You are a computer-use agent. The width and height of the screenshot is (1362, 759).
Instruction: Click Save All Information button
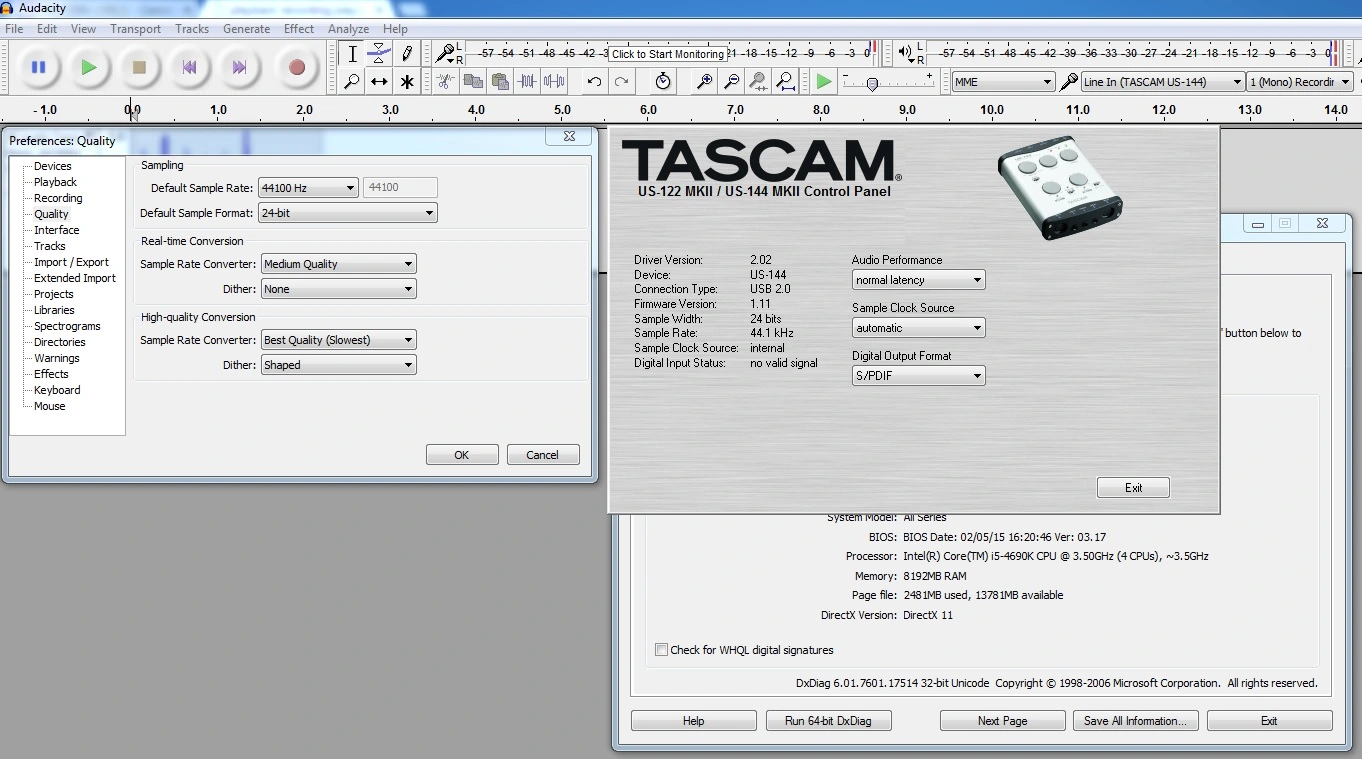point(1135,721)
